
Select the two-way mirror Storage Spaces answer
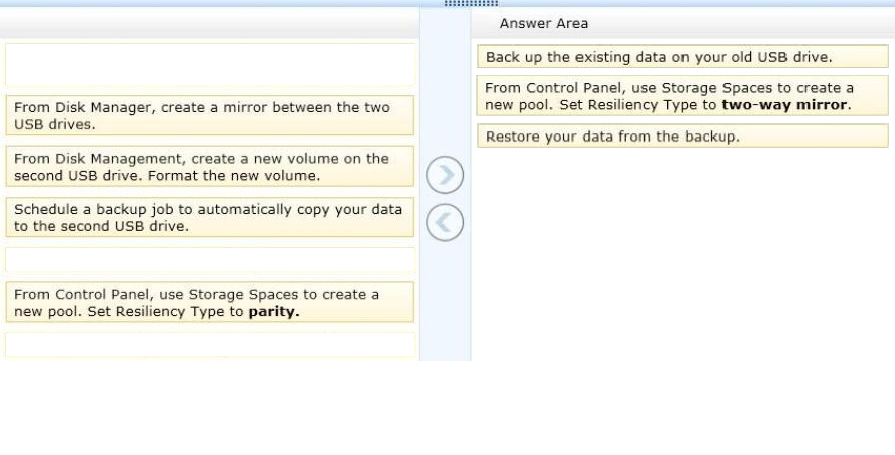[683, 96]
